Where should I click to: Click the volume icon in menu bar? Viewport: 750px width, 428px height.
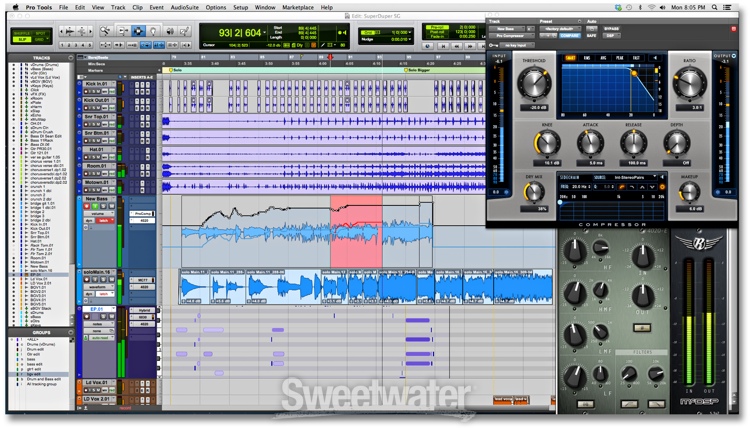(662, 7)
